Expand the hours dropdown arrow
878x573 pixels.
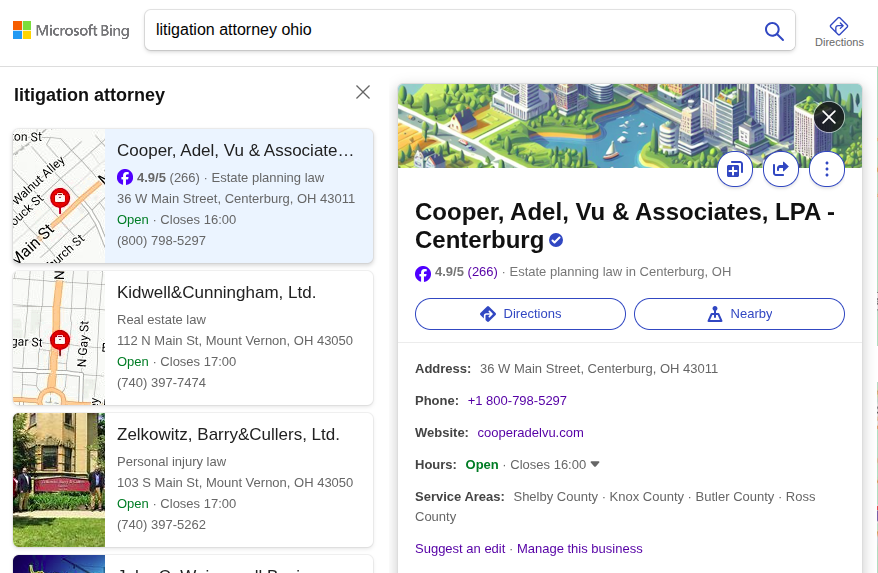(595, 464)
